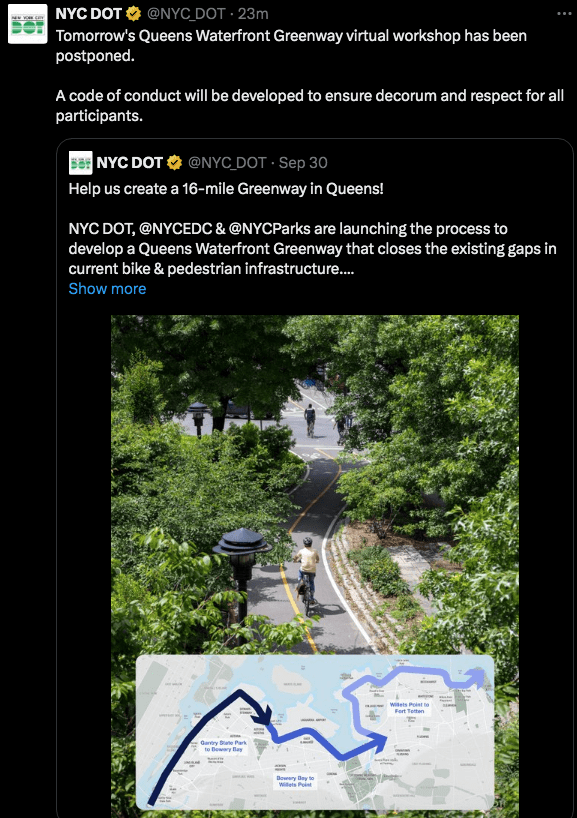Click the NYC DOT name in quoted tweet

(x=129, y=163)
